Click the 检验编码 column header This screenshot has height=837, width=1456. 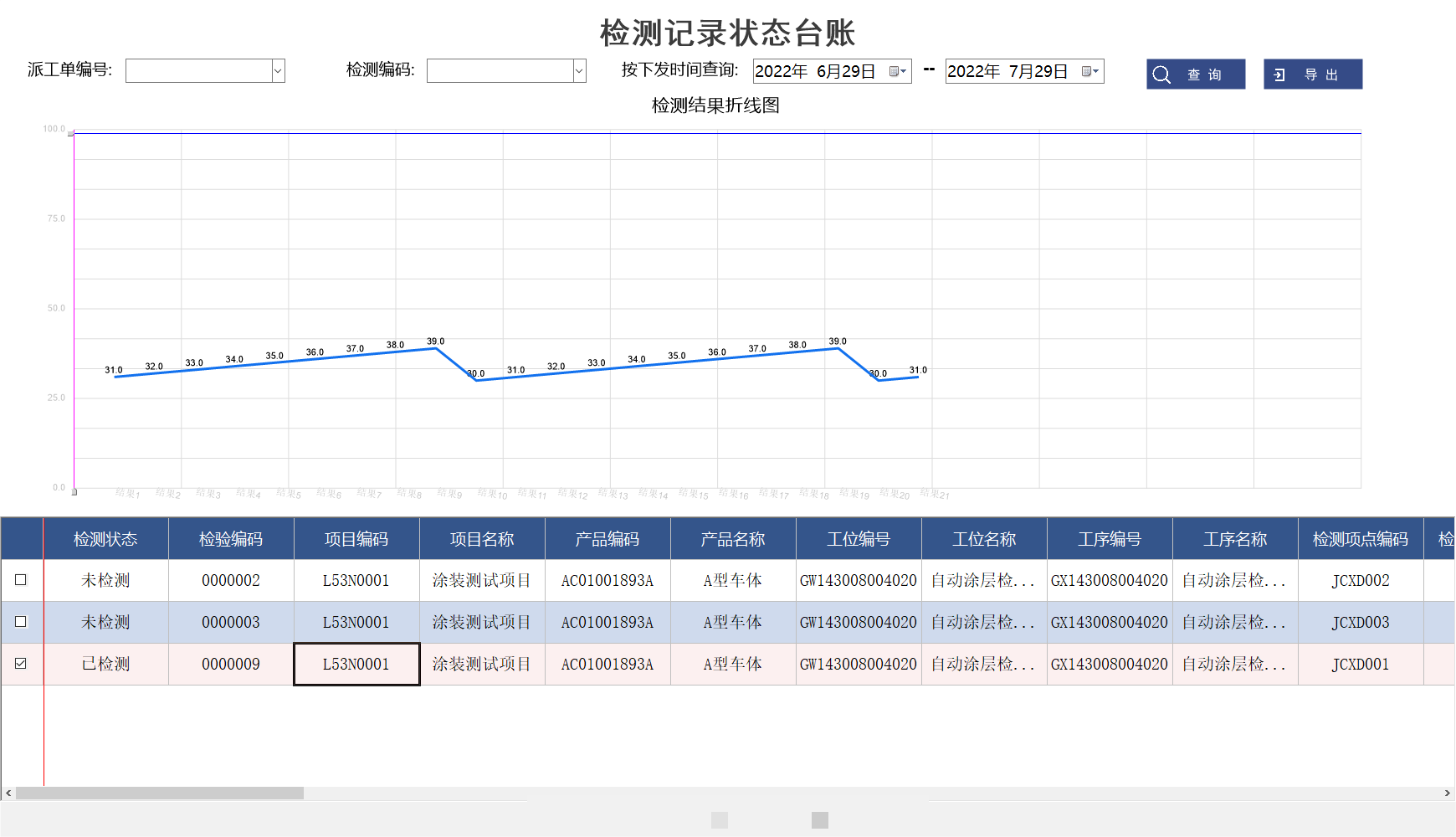(231, 539)
